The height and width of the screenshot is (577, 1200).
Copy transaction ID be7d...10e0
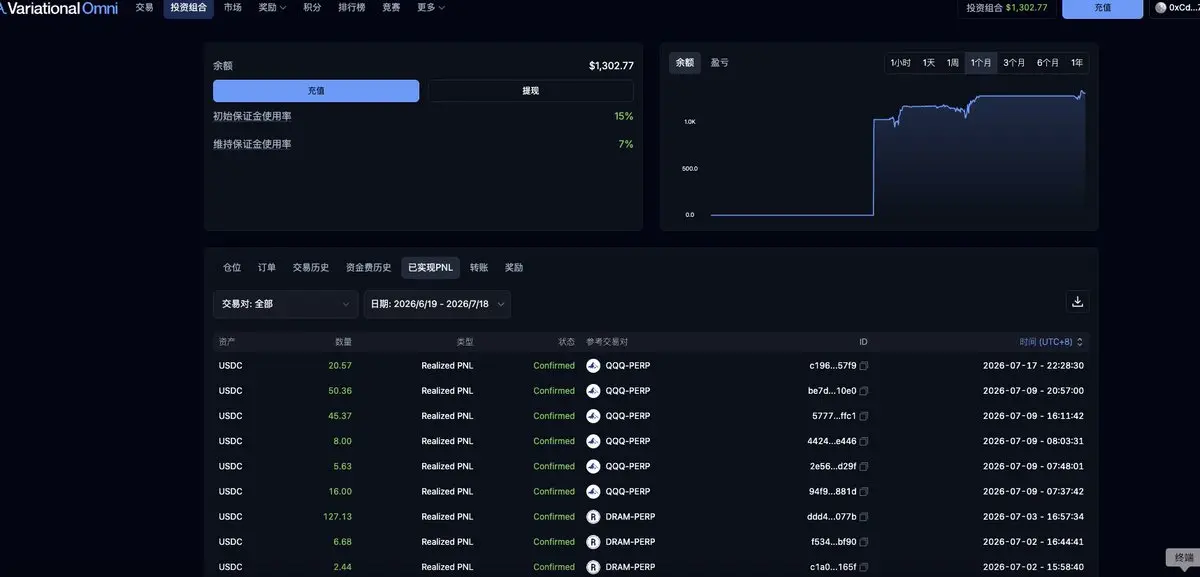point(864,391)
